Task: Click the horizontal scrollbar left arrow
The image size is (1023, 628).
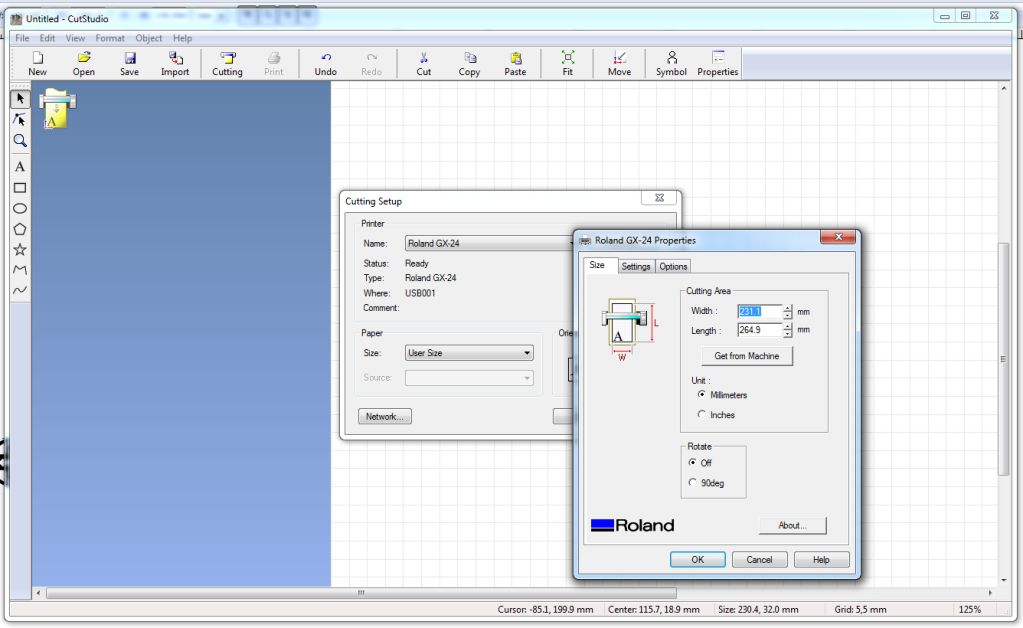Action: (38, 593)
